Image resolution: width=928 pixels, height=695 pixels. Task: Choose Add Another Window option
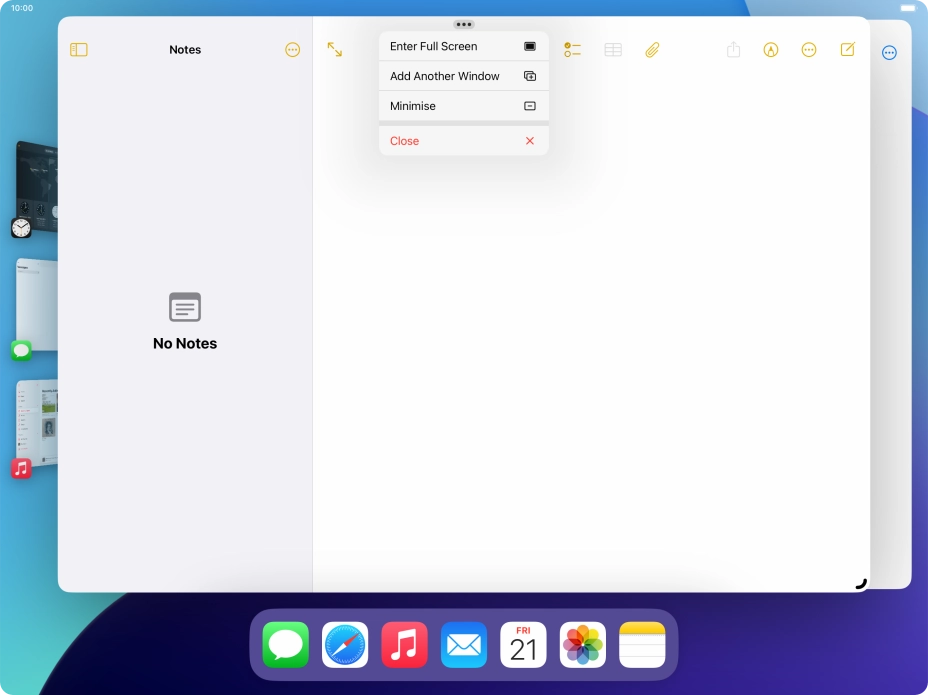(x=463, y=76)
